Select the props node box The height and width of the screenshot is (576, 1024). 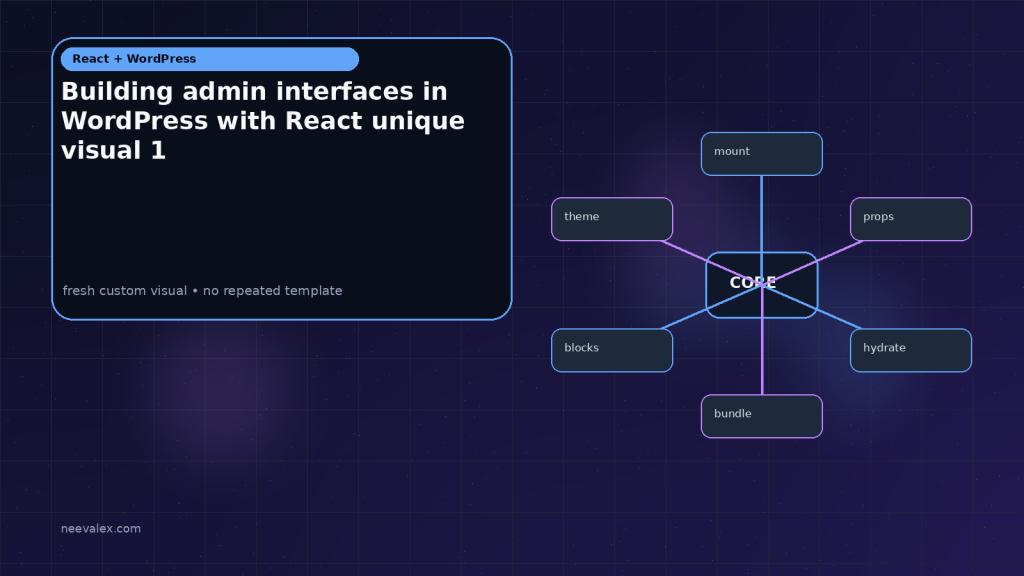(x=911, y=219)
